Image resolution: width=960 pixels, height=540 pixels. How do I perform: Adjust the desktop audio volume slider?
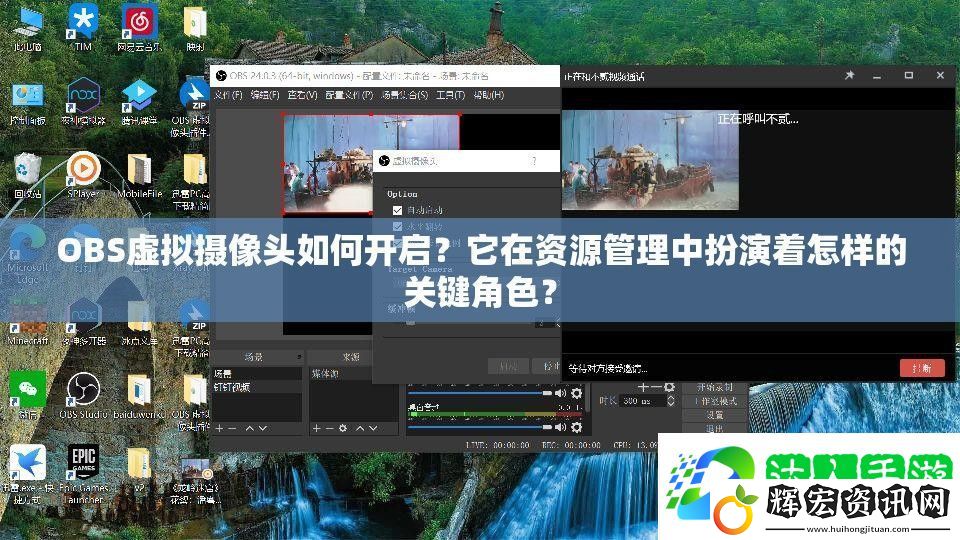pos(480,427)
